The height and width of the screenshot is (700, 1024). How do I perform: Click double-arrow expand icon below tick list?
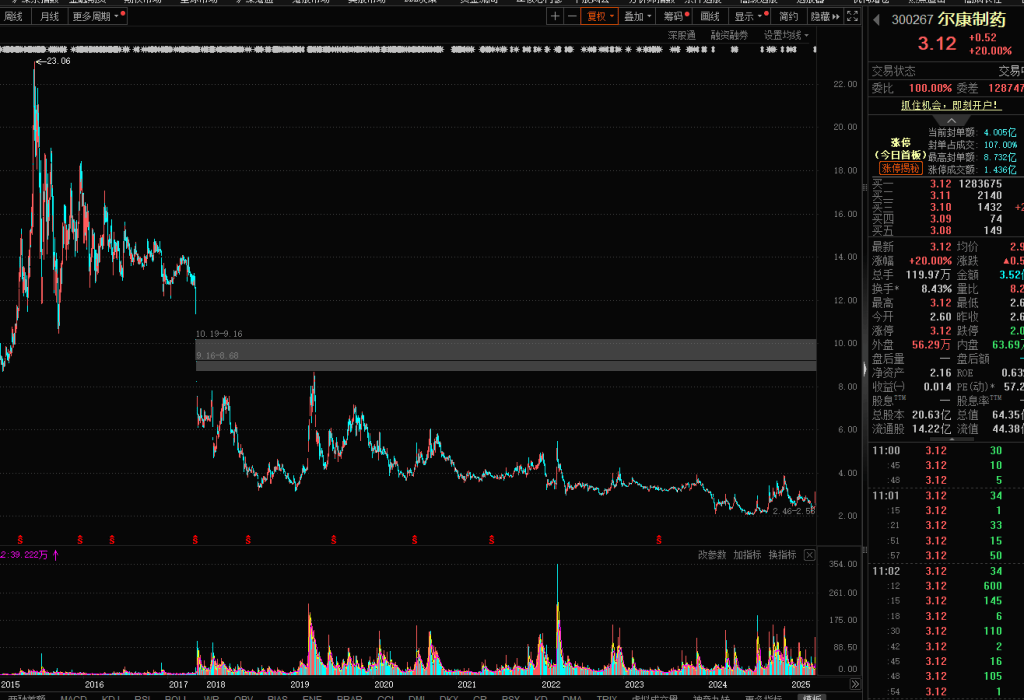(855, 684)
